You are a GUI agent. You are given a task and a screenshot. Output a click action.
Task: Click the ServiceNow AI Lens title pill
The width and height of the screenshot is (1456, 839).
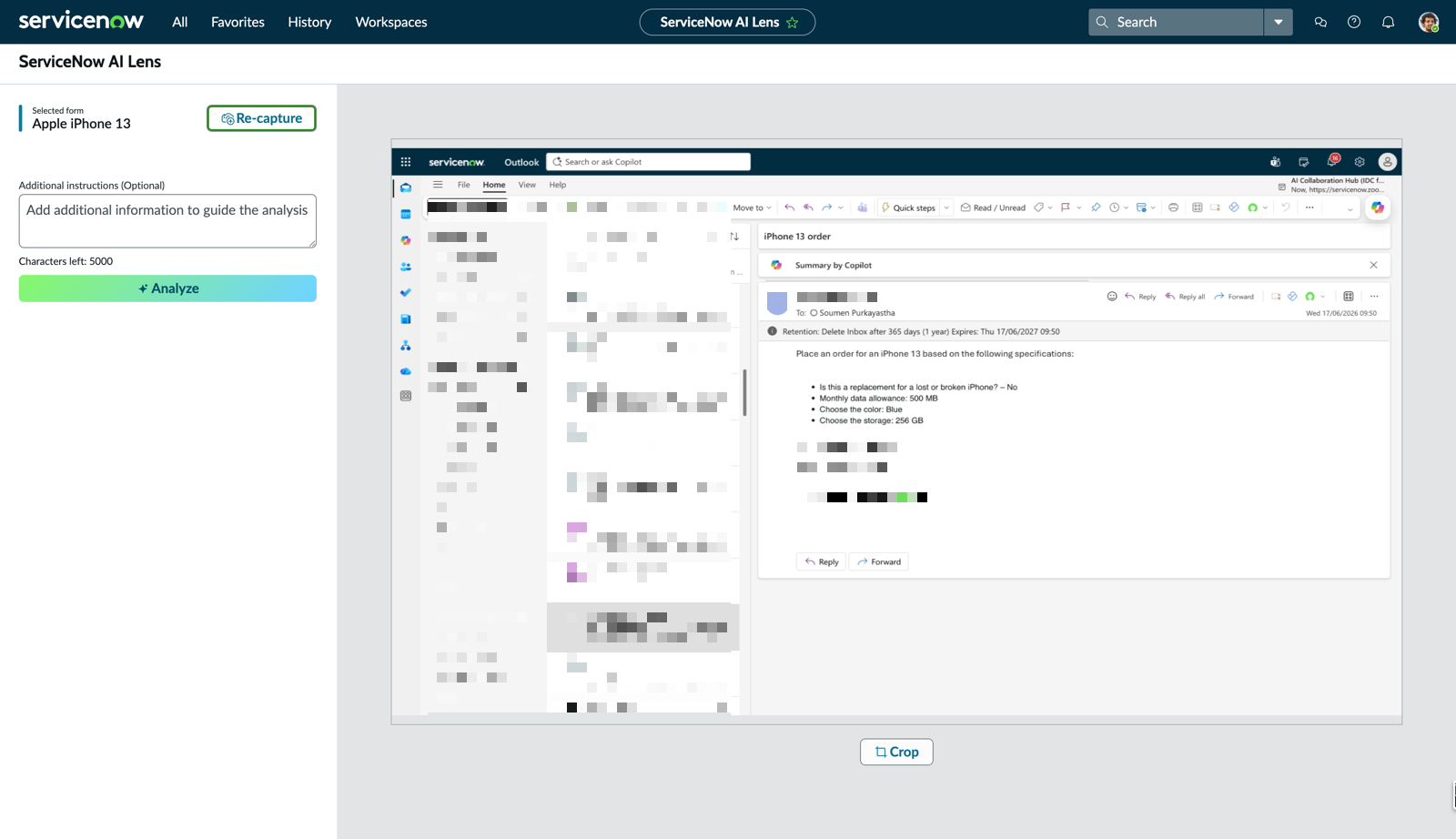727,22
